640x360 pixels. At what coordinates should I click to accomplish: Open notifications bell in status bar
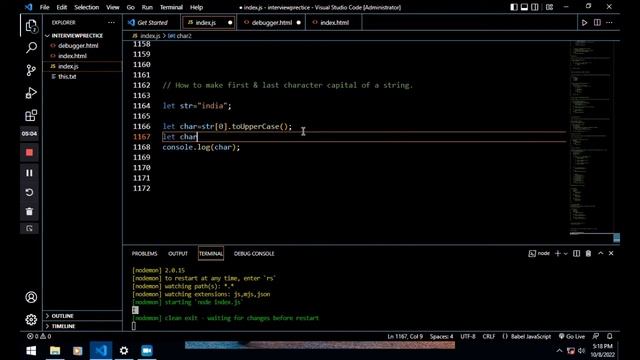[x=609, y=336]
